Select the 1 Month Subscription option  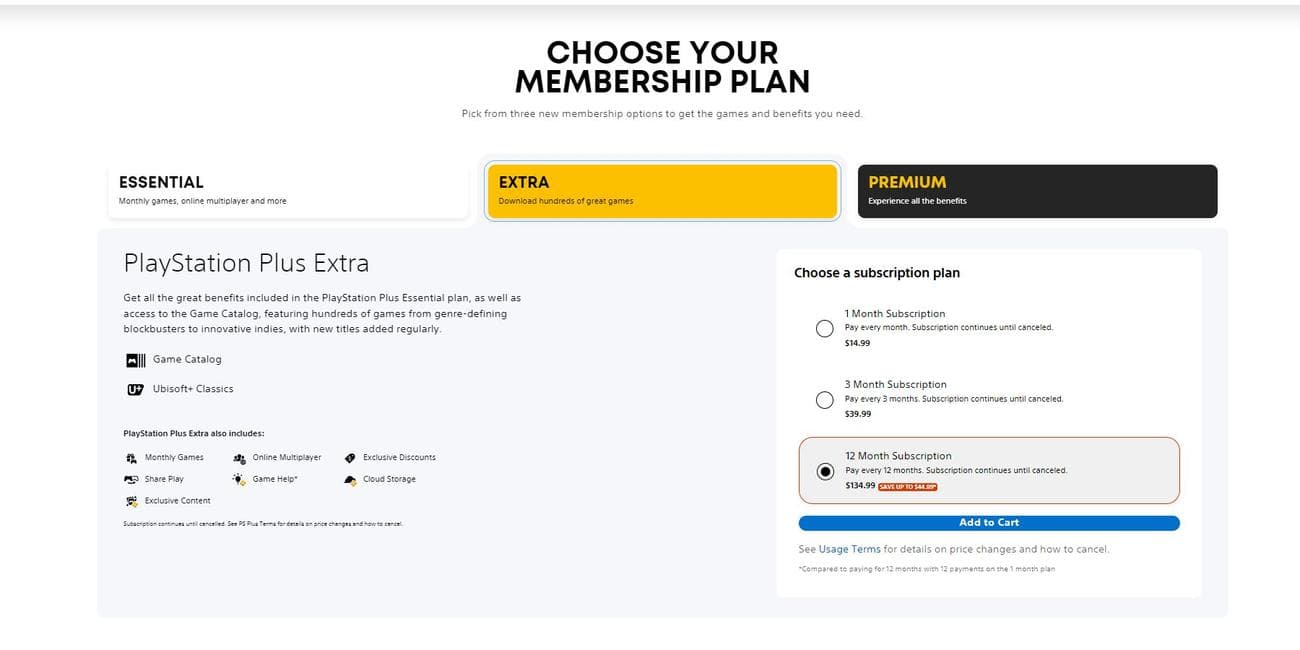coord(824,328)
